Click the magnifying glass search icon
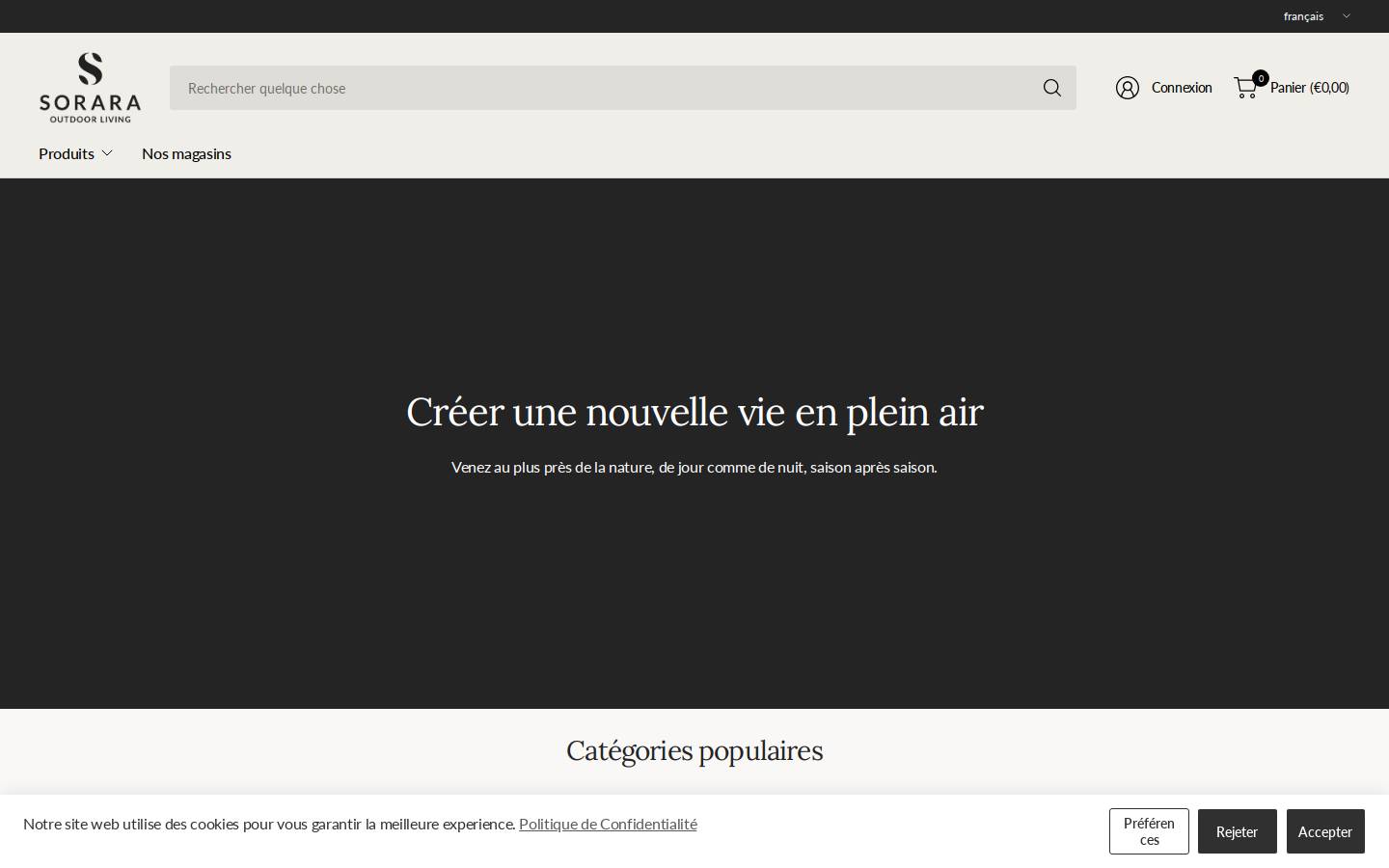Screen dimensions: 1389x868 click(1052, 88)
